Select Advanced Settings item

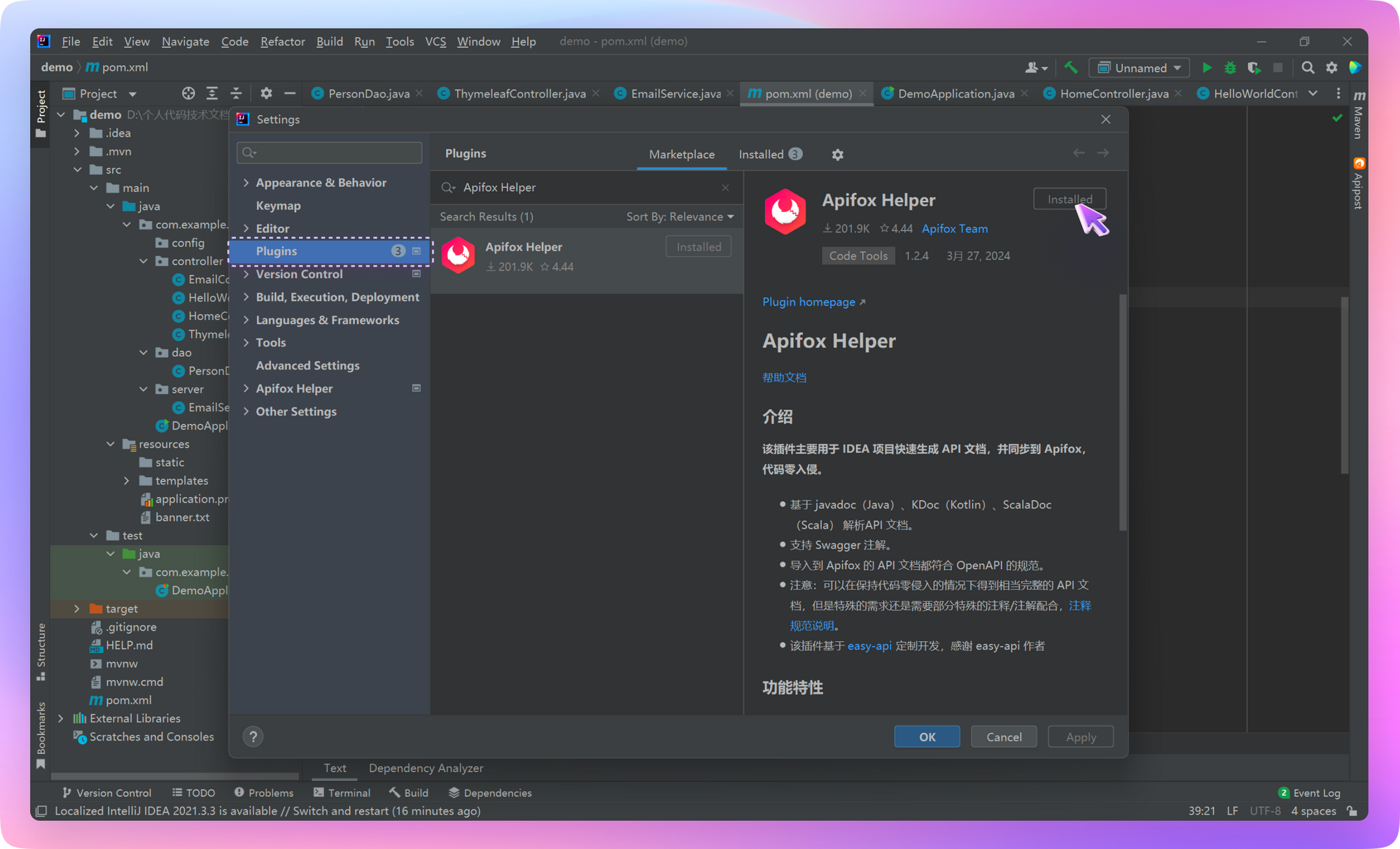[x=307, y=366]
